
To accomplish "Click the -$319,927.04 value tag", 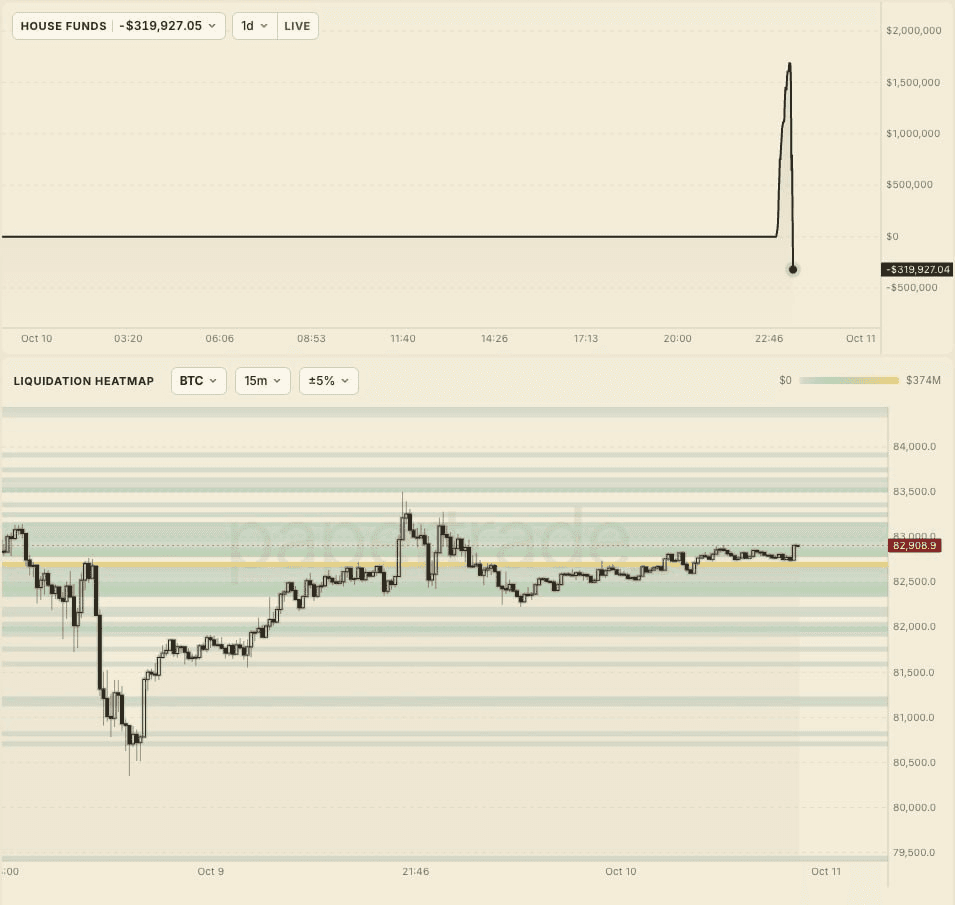I will pos(917,269).
